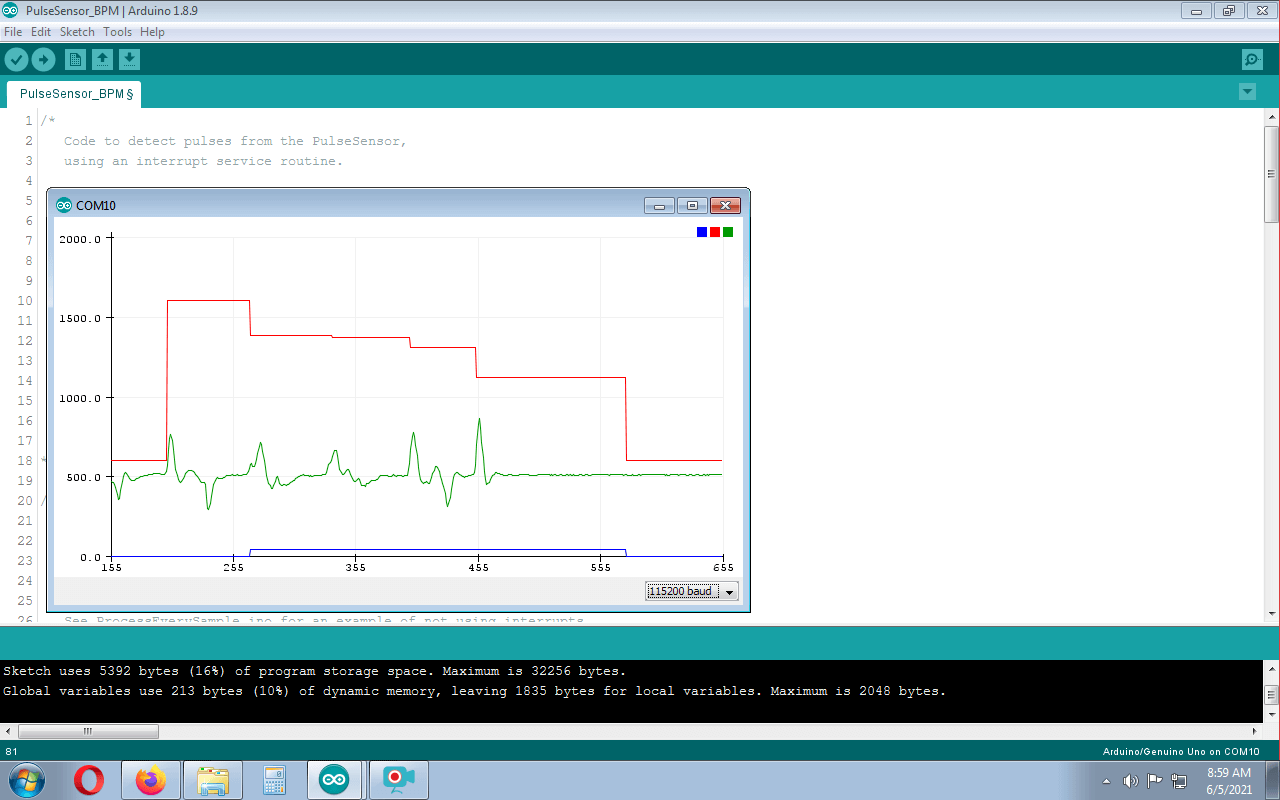Open Calculator from the taskbar

(x=273, y=779)
